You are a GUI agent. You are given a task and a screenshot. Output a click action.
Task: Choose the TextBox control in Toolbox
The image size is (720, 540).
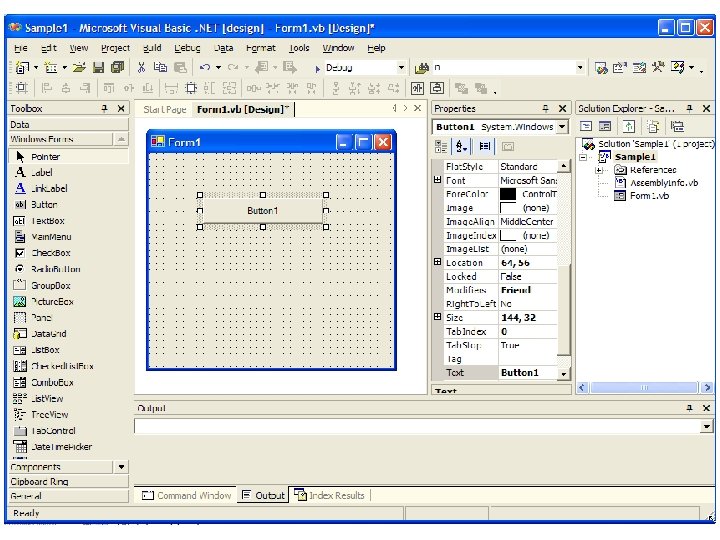[x=68, y=221]
